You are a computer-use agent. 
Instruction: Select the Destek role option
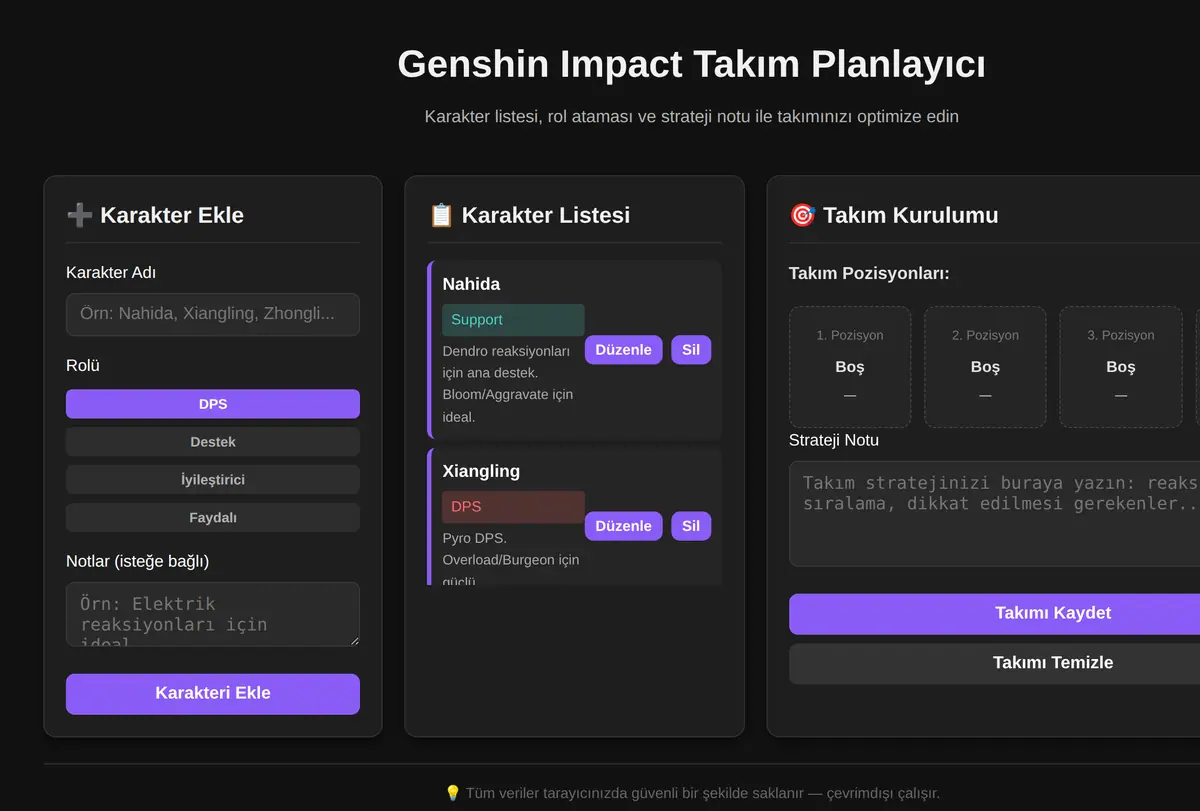click(x=212, y=442)
